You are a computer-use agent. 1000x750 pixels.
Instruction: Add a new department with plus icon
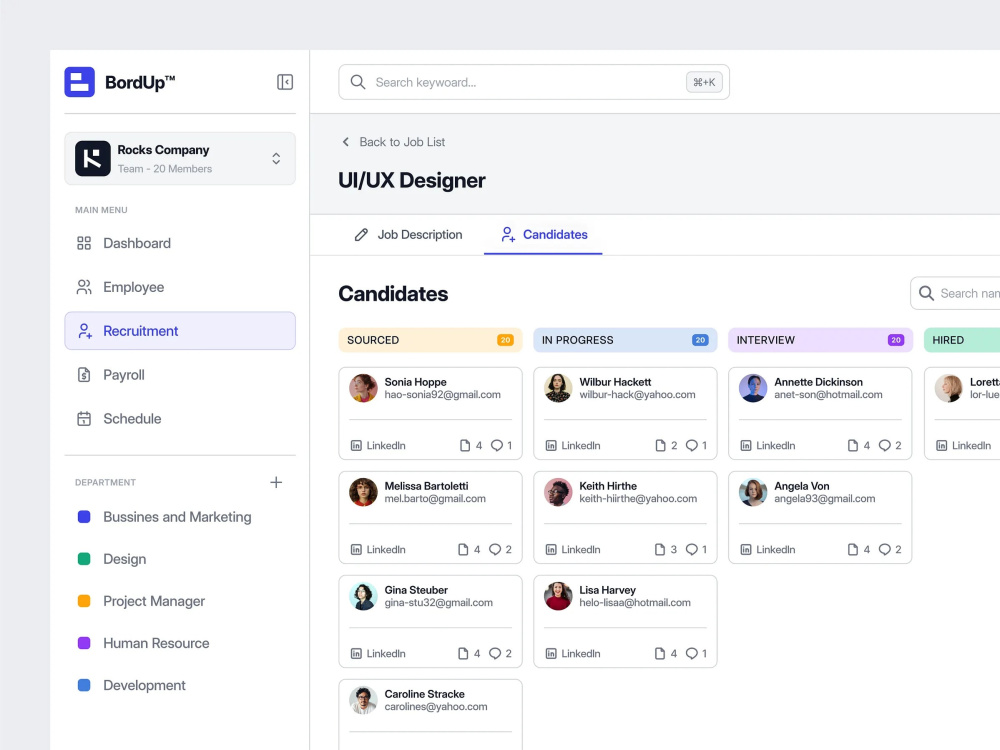(276, 482)
